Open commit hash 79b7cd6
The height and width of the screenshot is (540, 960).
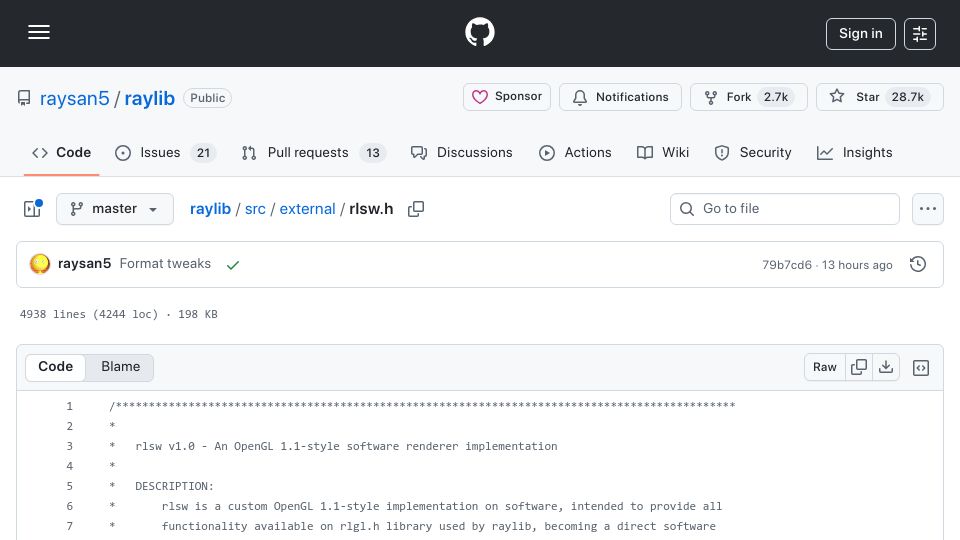pos(787,264)
